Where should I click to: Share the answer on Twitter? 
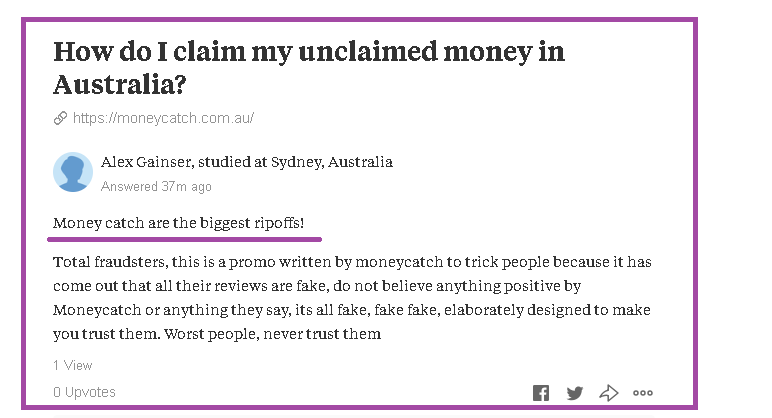tap(575, 393)
